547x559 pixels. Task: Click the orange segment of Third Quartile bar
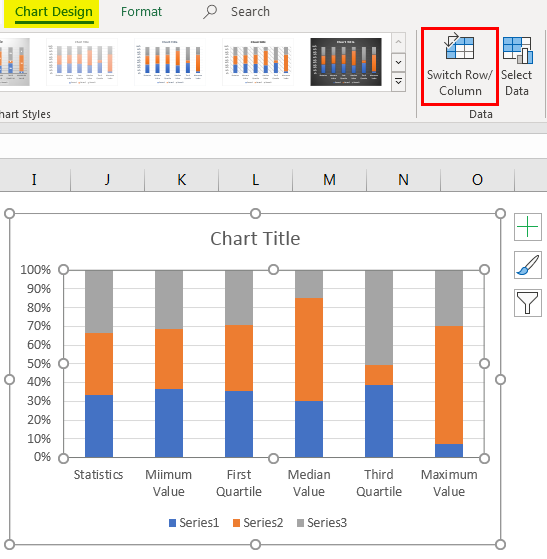click(x=379, y=375)
